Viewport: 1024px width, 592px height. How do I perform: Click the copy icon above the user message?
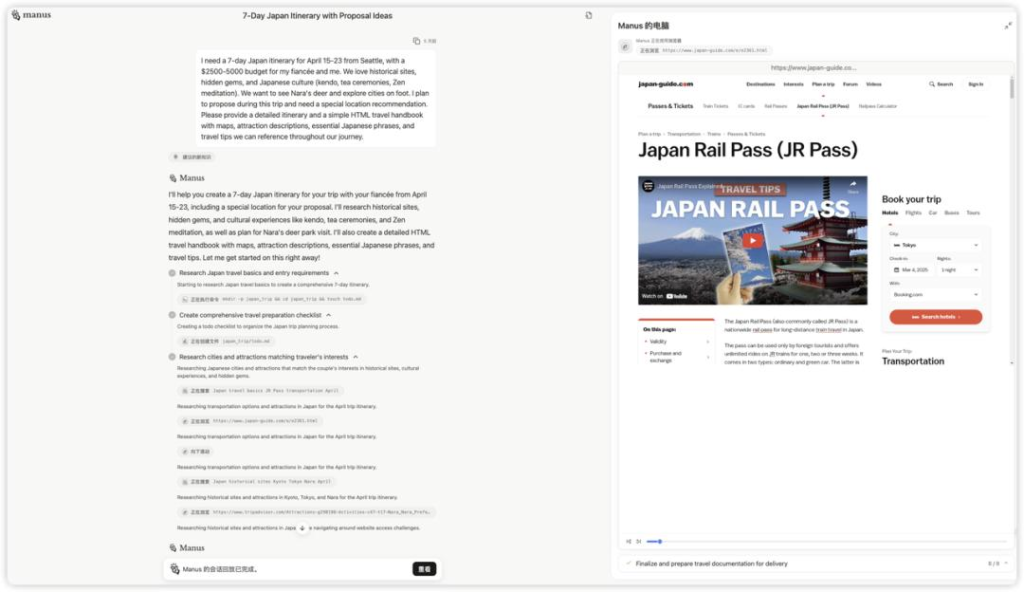416,41
